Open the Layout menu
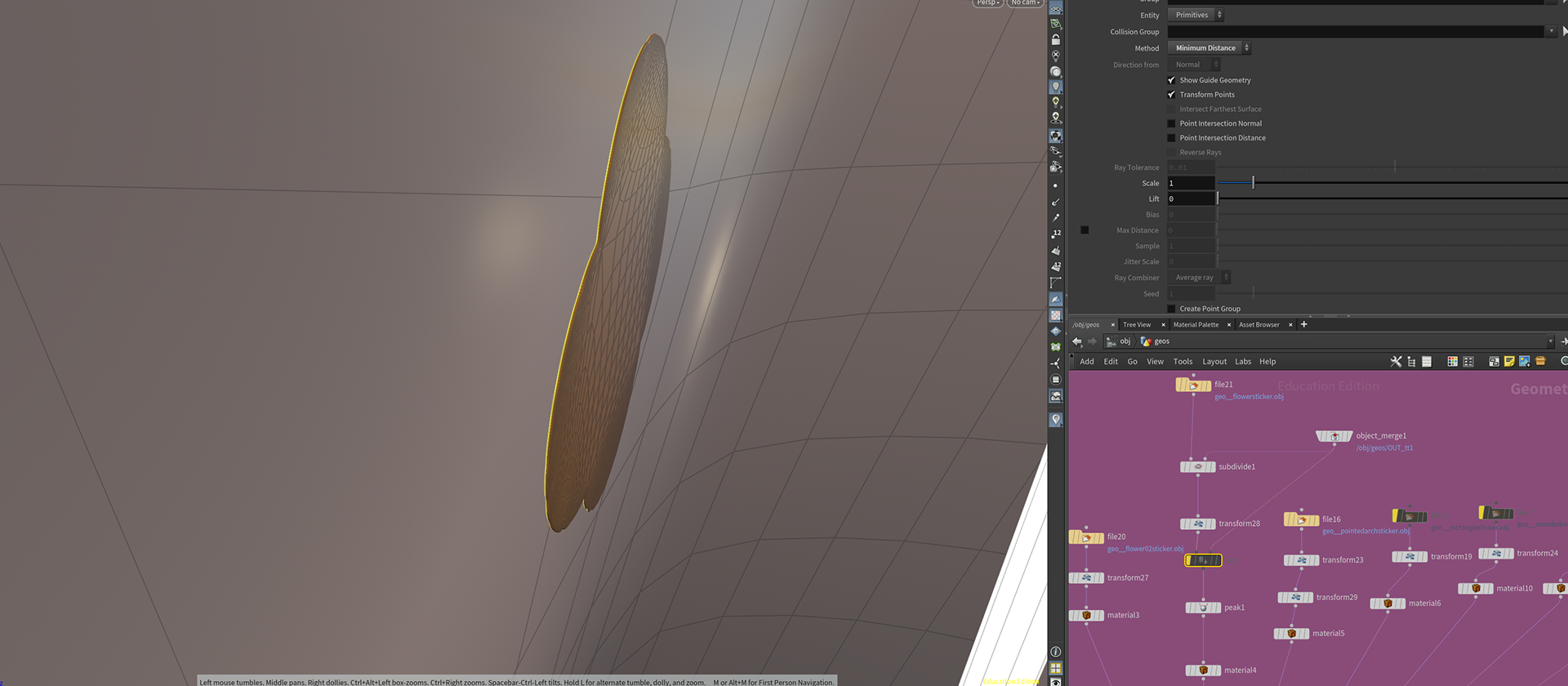Screen dimensions: 1568x686 coord(1214,362)
